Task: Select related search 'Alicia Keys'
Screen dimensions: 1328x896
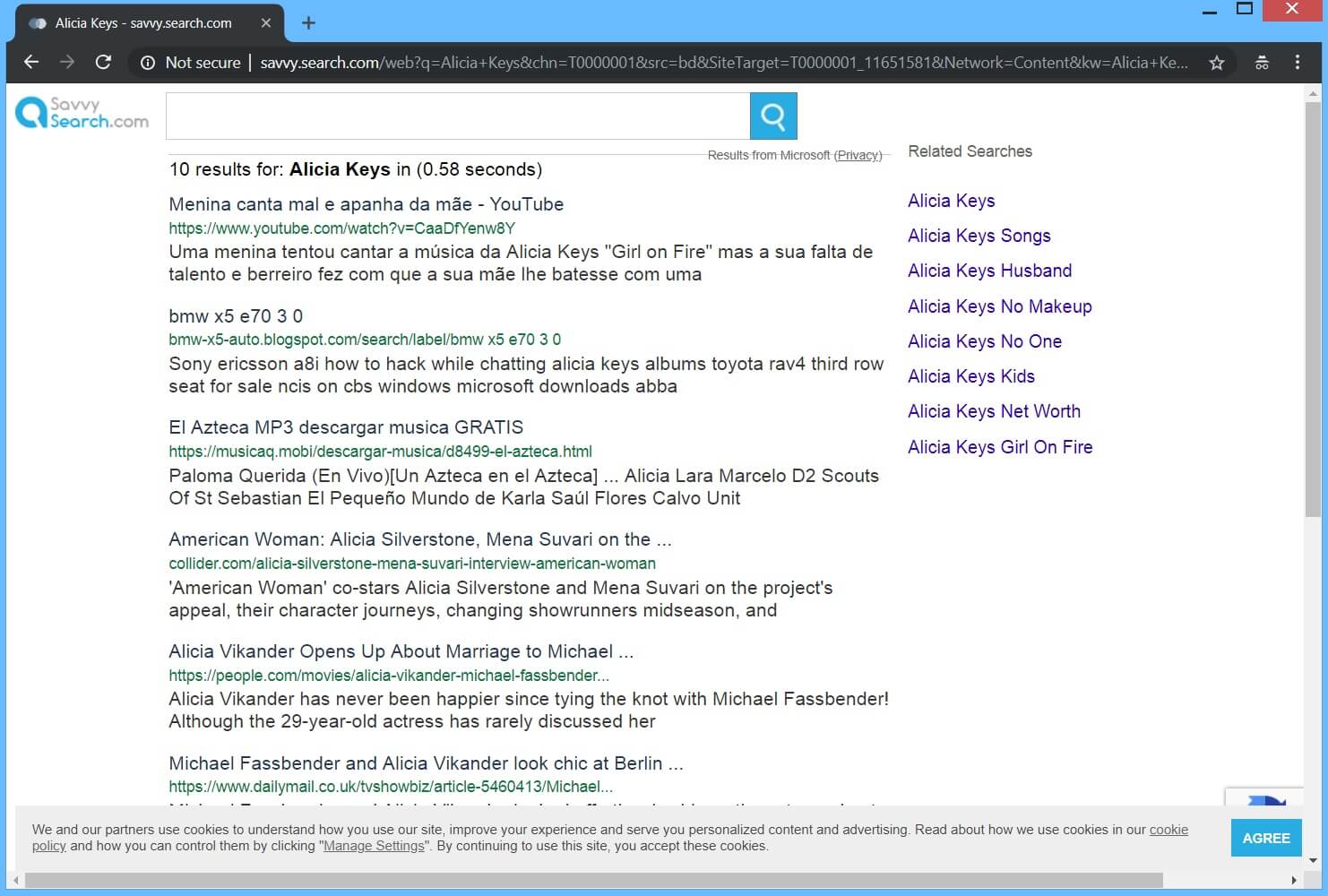Action: 952,201
